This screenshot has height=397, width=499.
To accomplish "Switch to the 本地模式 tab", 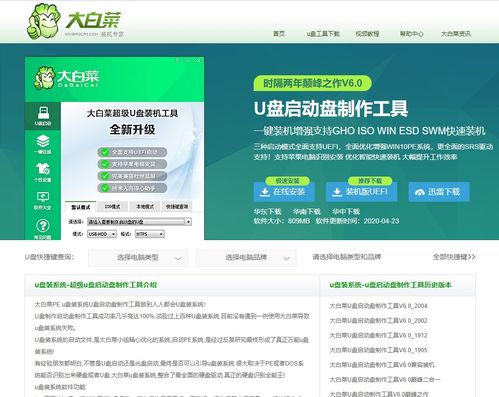I will click(145, 207).
